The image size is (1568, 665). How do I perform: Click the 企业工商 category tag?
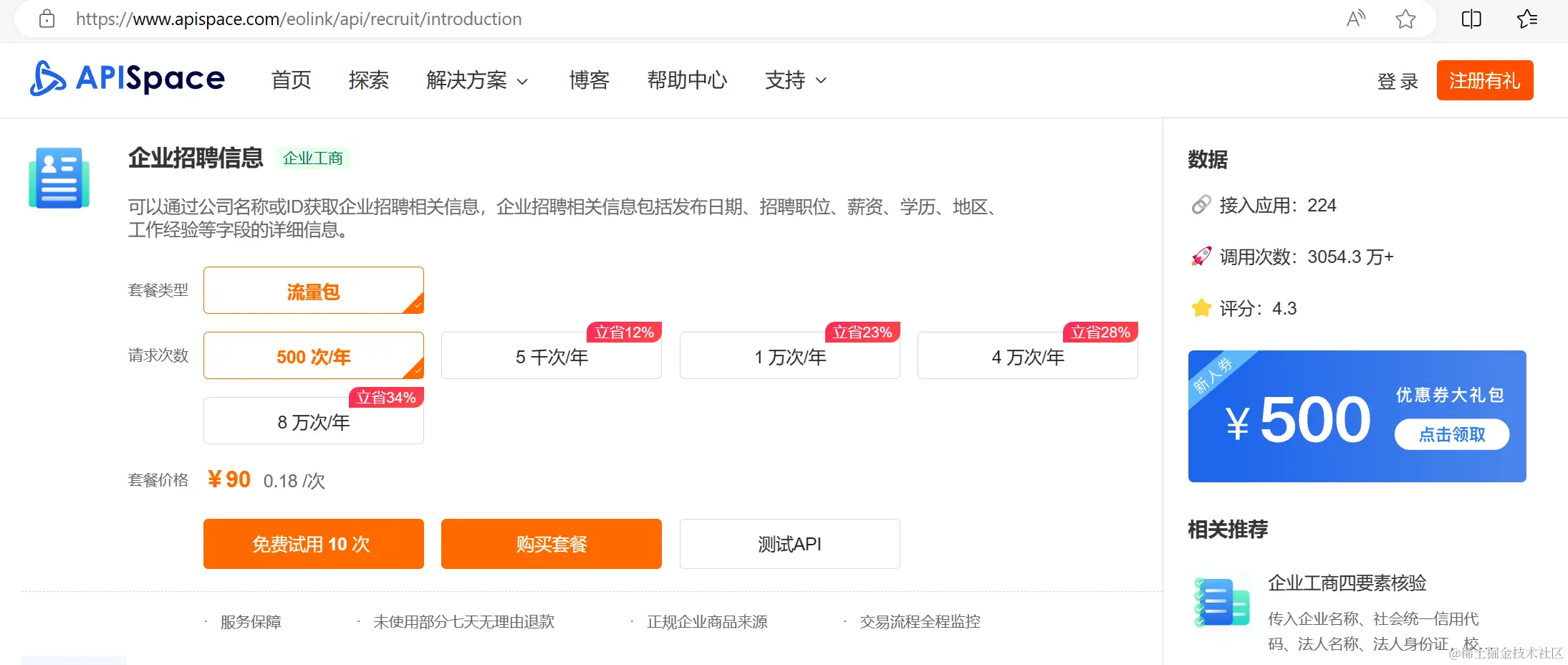click(x=313, y=158)
